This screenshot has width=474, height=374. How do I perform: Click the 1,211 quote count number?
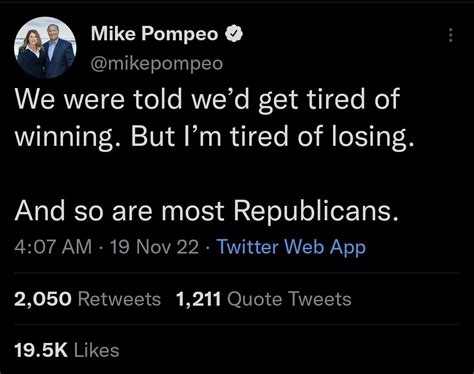coord(198,299)
